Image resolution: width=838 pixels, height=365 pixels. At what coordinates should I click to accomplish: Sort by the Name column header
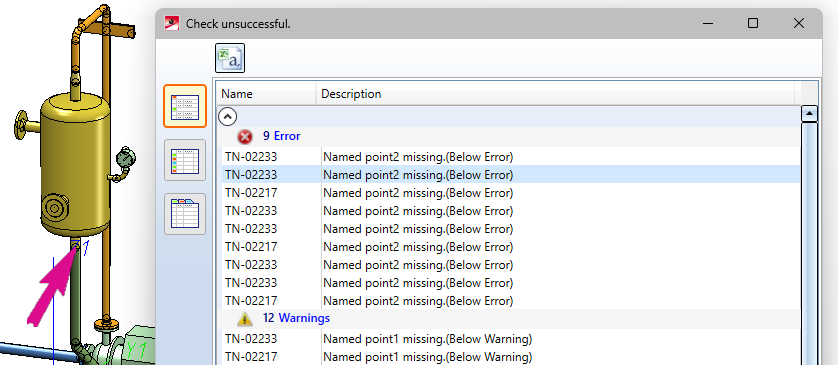266,94
